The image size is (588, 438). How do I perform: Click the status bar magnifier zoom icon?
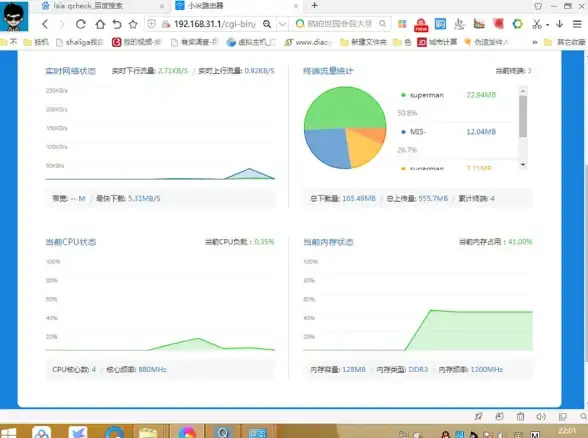(584, 416)
